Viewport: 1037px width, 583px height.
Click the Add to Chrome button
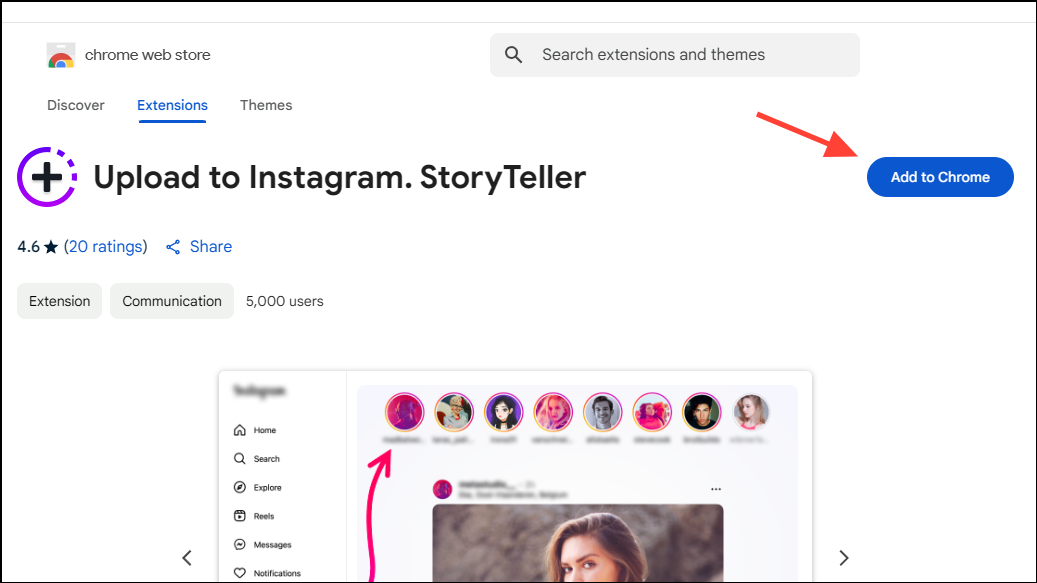click(x=940, y=177)
